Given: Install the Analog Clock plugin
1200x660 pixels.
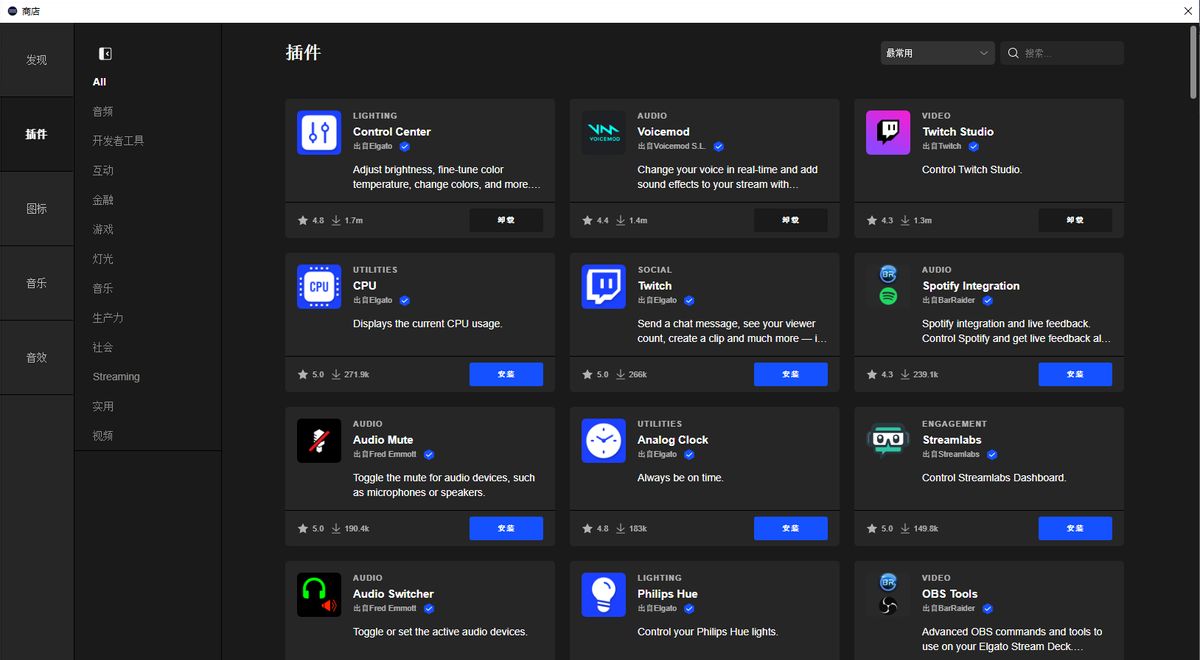Looking at the screenshot, I should point(791,528).
